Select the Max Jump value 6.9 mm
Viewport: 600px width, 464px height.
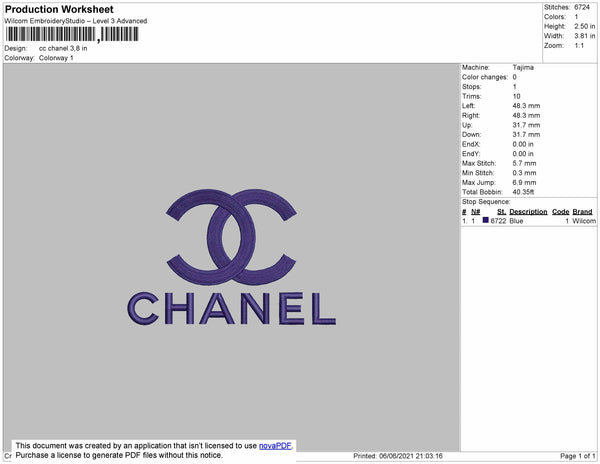click(524, 182)
